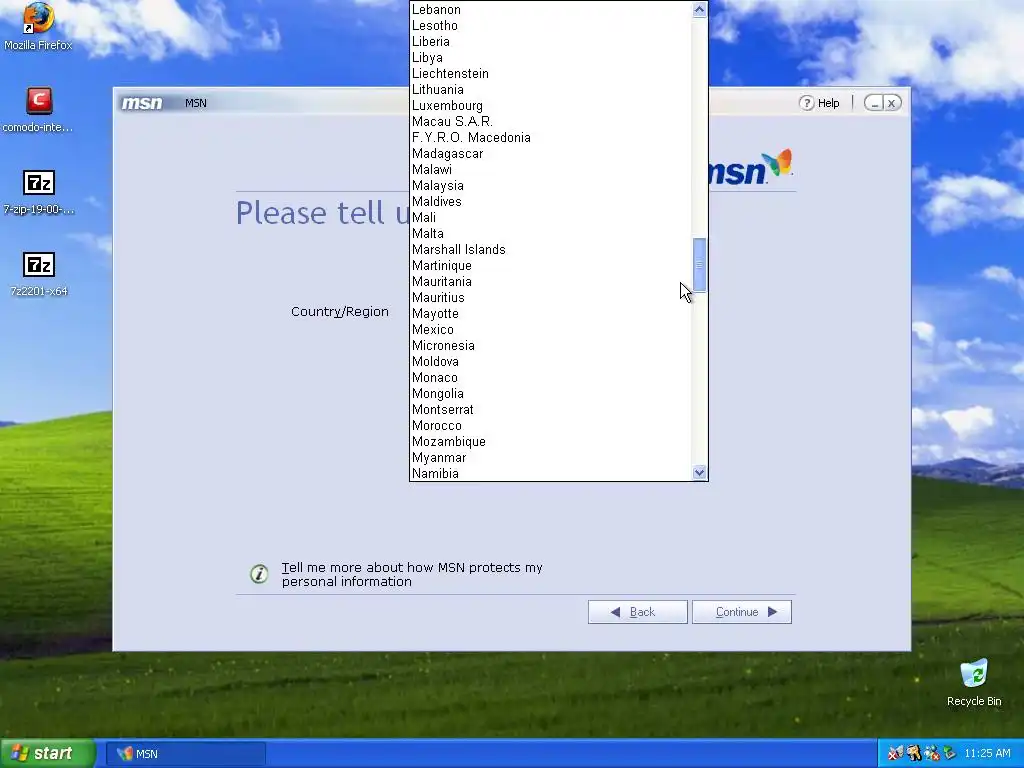Screen dimensions: 1024x768
Task: Select Malawi country option
Action: click(x=551, y=170)
